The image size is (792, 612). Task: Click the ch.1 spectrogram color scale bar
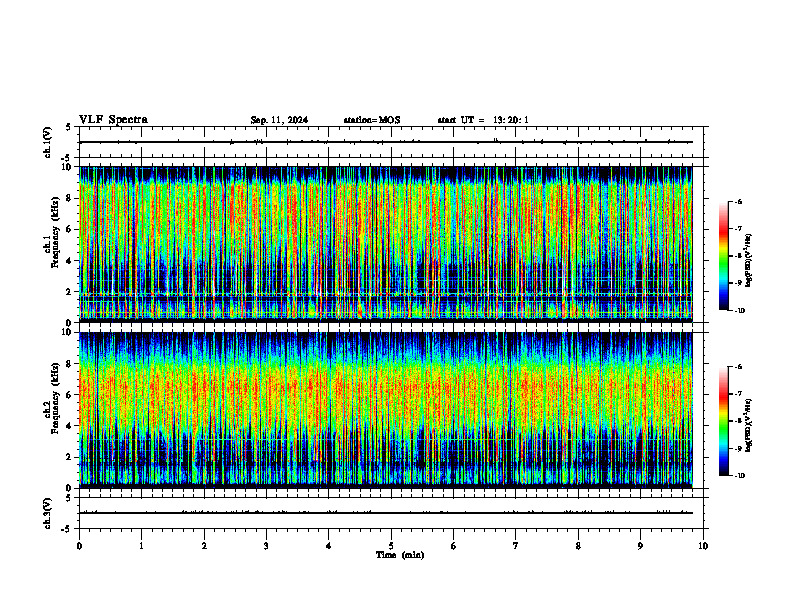coord(723,256)
